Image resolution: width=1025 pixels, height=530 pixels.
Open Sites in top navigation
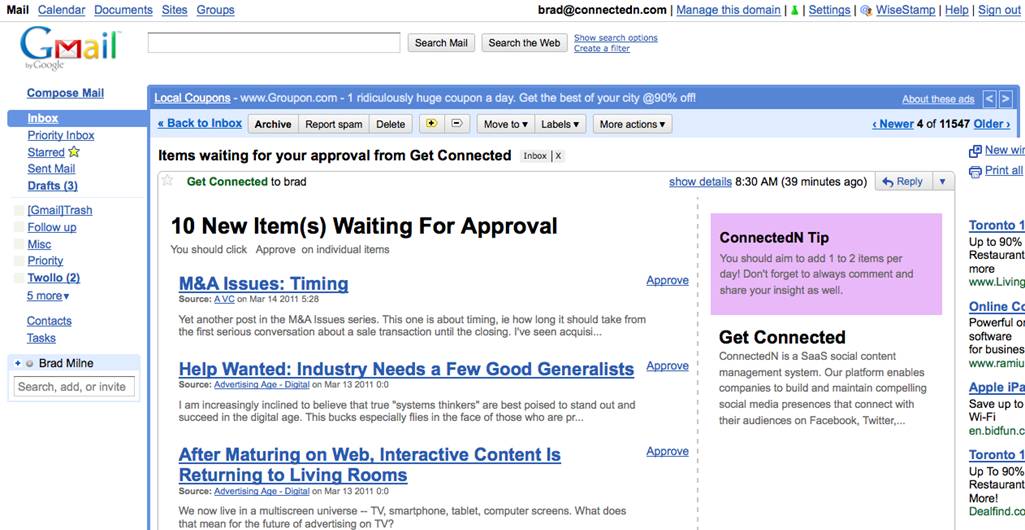click(x=175, y=10)
